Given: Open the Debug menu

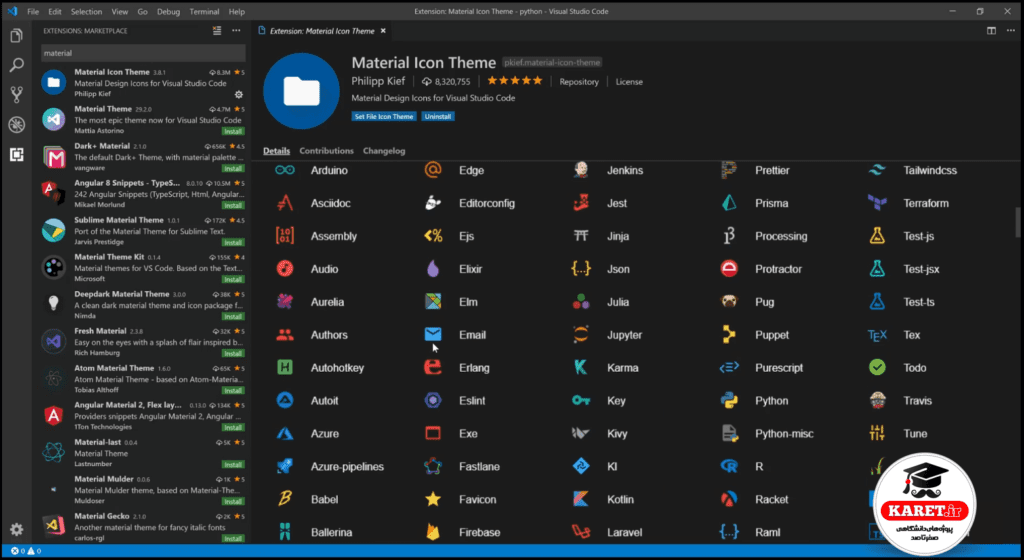Looking at the screenshot, I should pos(168,12).
